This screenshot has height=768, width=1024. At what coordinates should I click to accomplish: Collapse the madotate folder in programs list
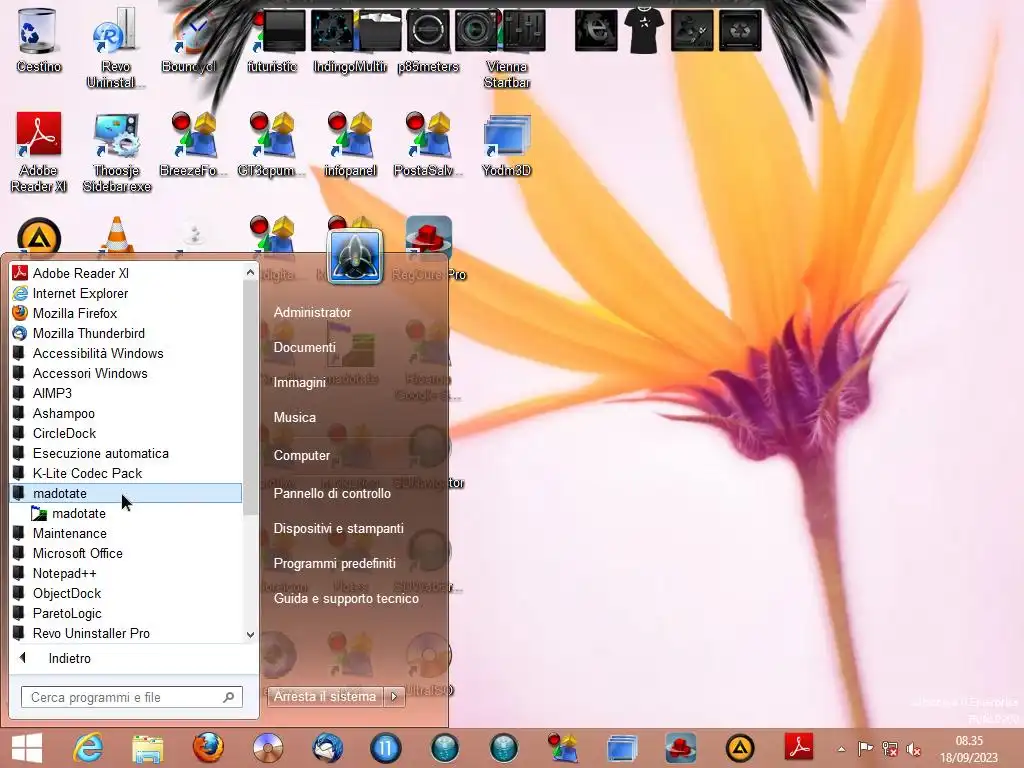(x=125, y=493)
